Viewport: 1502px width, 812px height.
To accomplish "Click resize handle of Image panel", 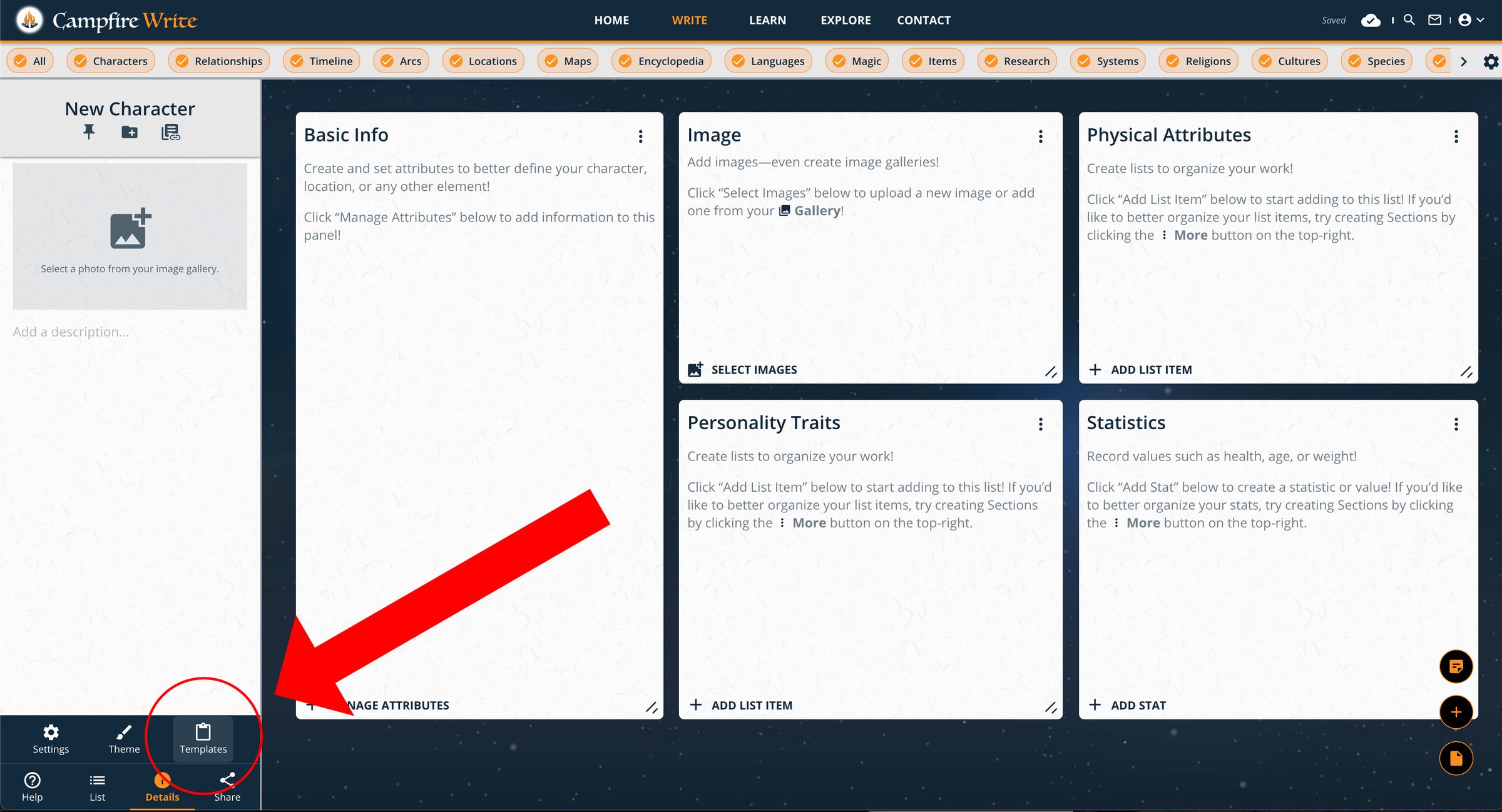I will [x=1051, y=372].
